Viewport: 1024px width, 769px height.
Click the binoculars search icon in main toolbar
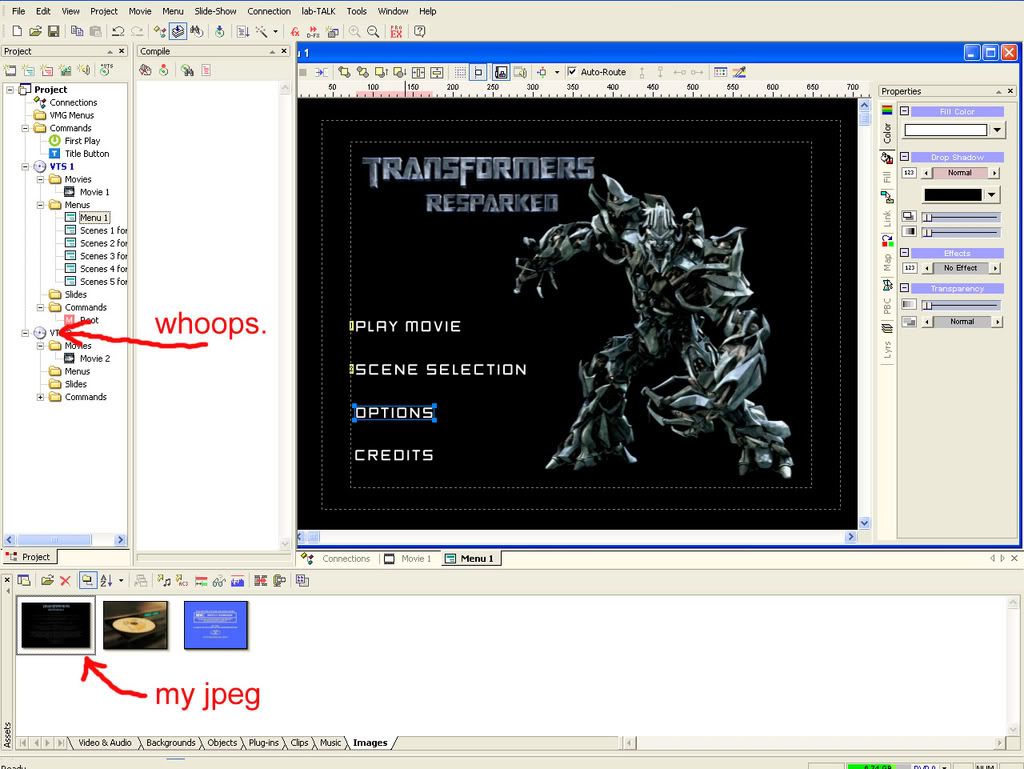[197, 31]
